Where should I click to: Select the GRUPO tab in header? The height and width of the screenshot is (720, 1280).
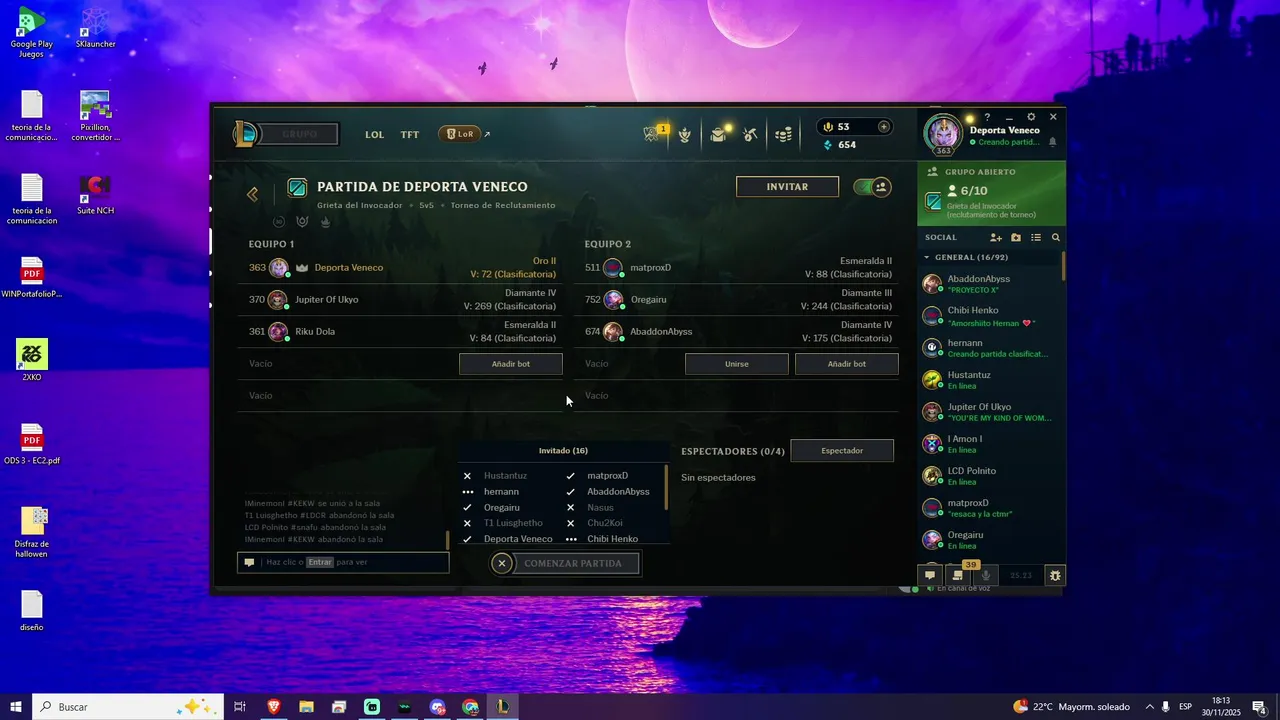coord(299,134)
